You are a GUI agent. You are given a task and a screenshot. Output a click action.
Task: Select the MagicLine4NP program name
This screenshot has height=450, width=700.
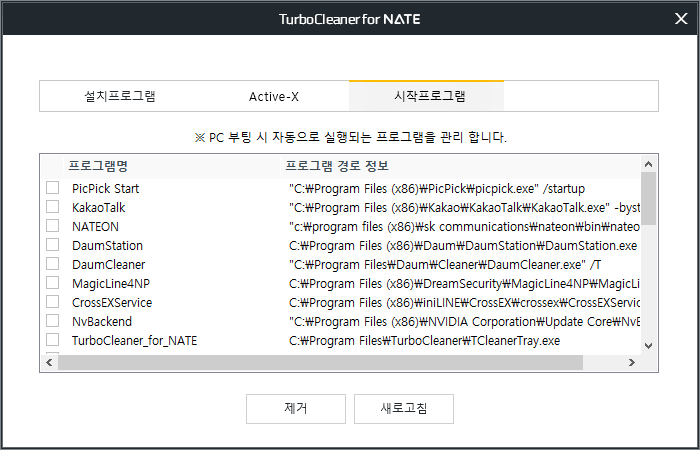point(111,283)
